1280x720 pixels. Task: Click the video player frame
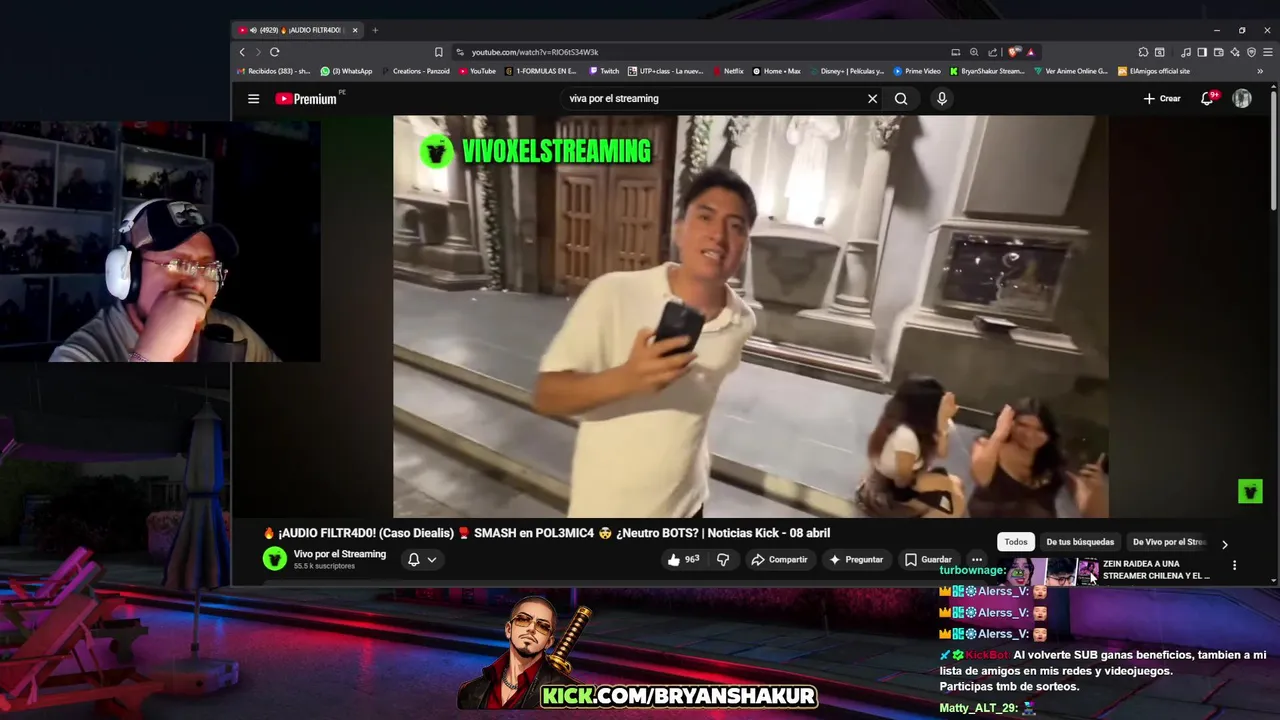pos(750,316)
